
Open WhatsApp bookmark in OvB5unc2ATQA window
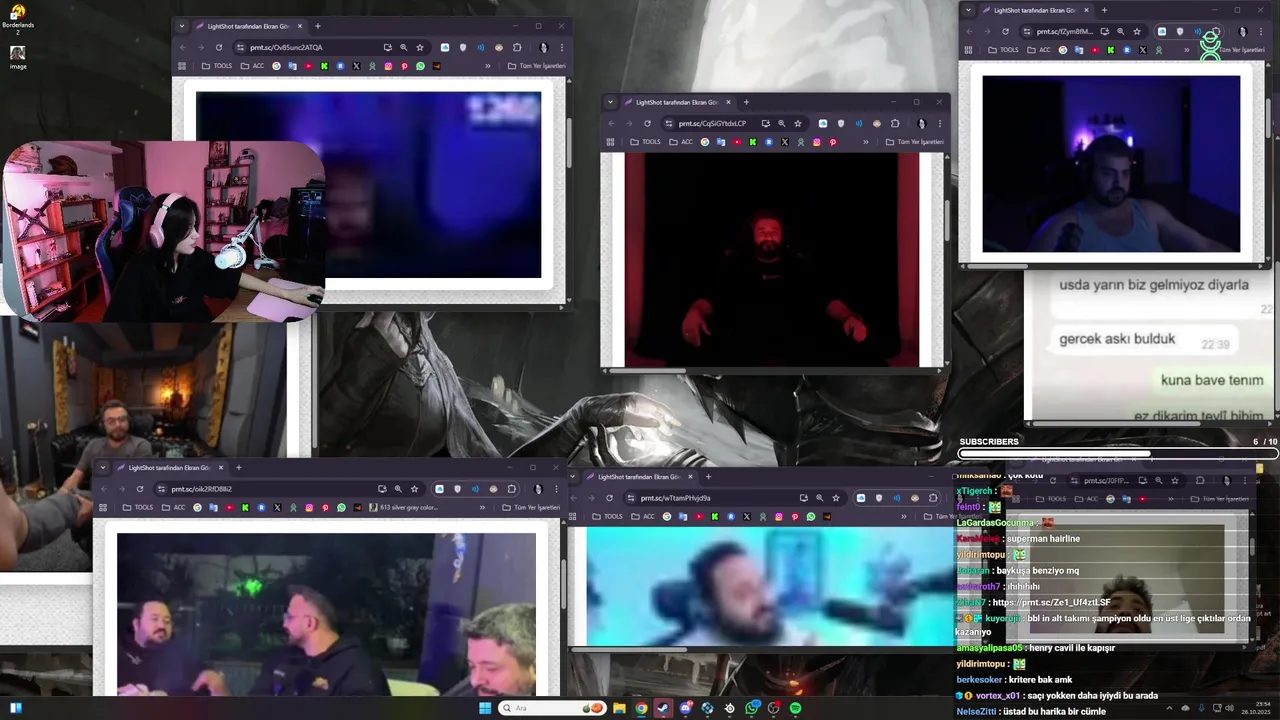(420, 66)
